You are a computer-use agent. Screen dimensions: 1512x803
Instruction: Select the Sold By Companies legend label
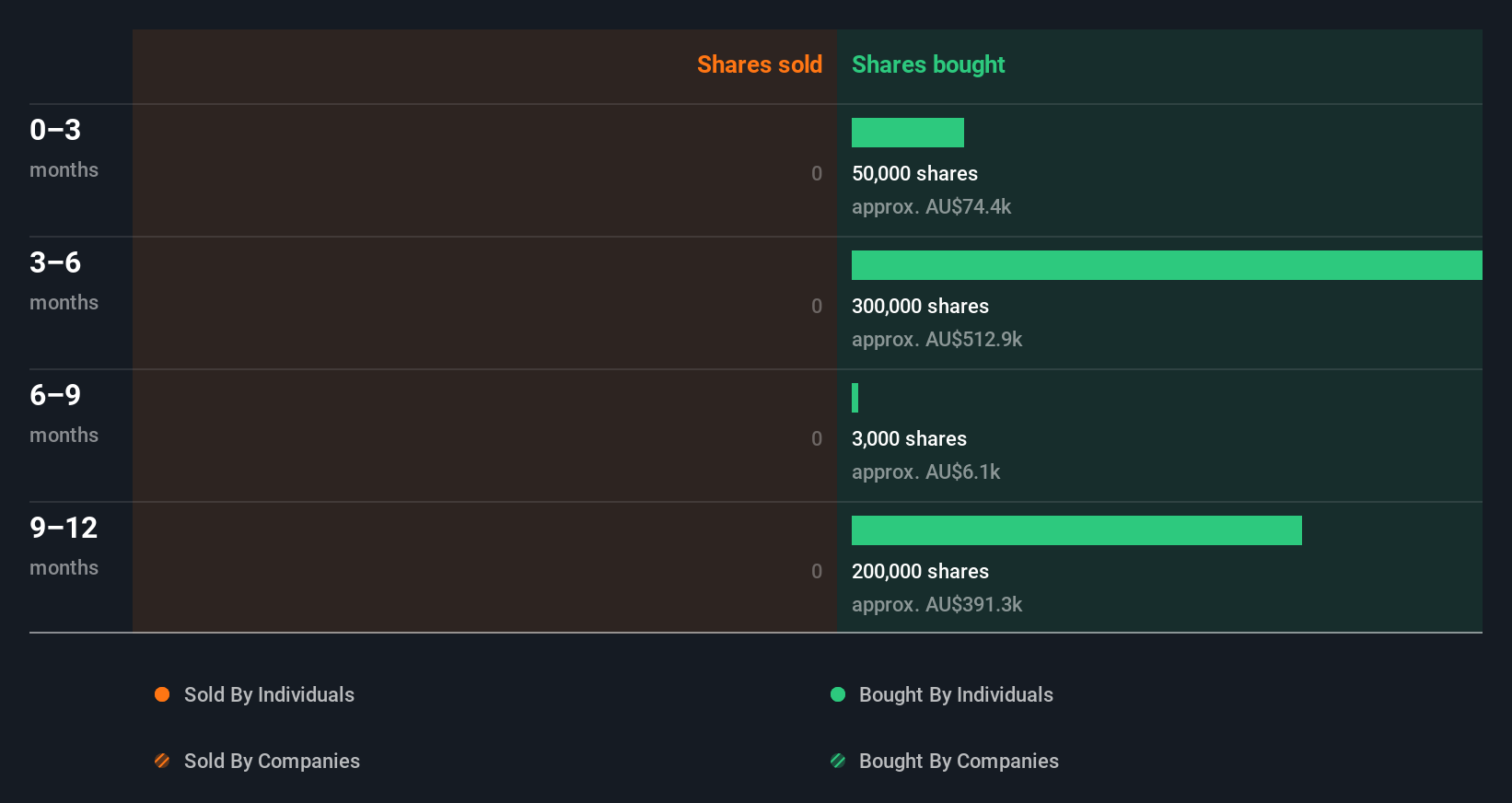click(272, 762)
